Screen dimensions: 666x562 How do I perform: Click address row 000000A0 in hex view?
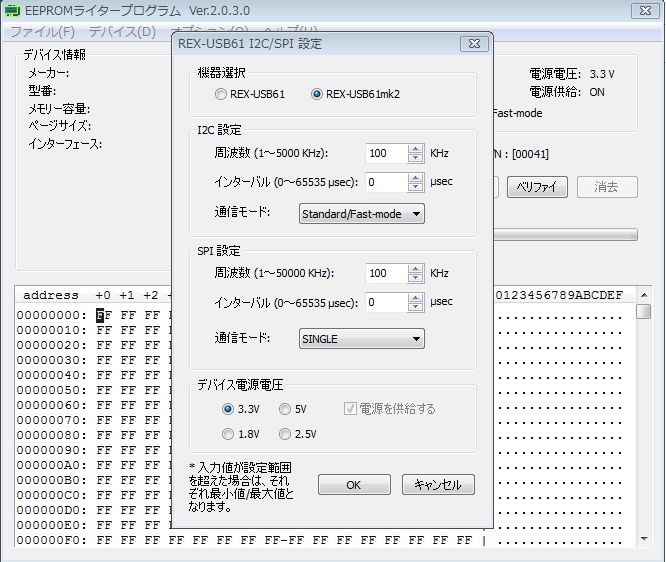tap(51, 466)
